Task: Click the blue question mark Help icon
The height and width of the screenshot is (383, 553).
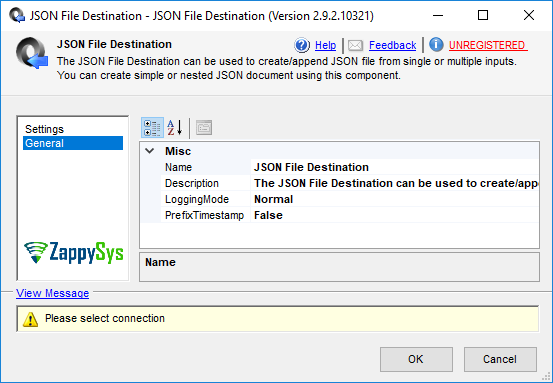Action: click(302, 45)
